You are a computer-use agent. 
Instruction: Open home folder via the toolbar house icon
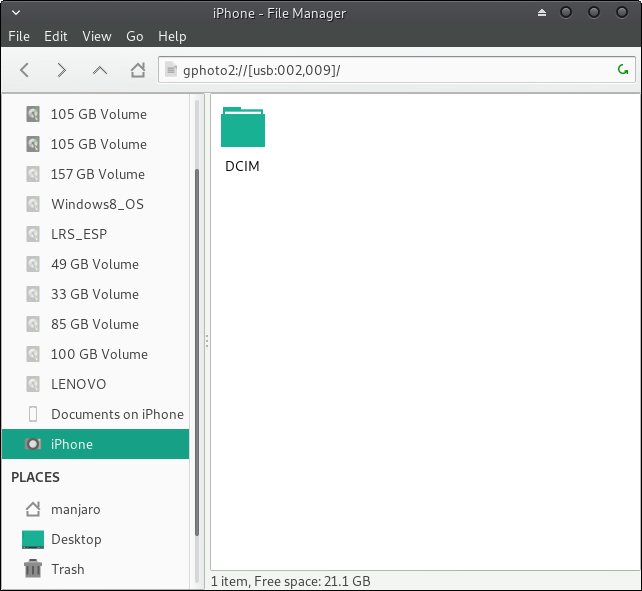point(138,70)
